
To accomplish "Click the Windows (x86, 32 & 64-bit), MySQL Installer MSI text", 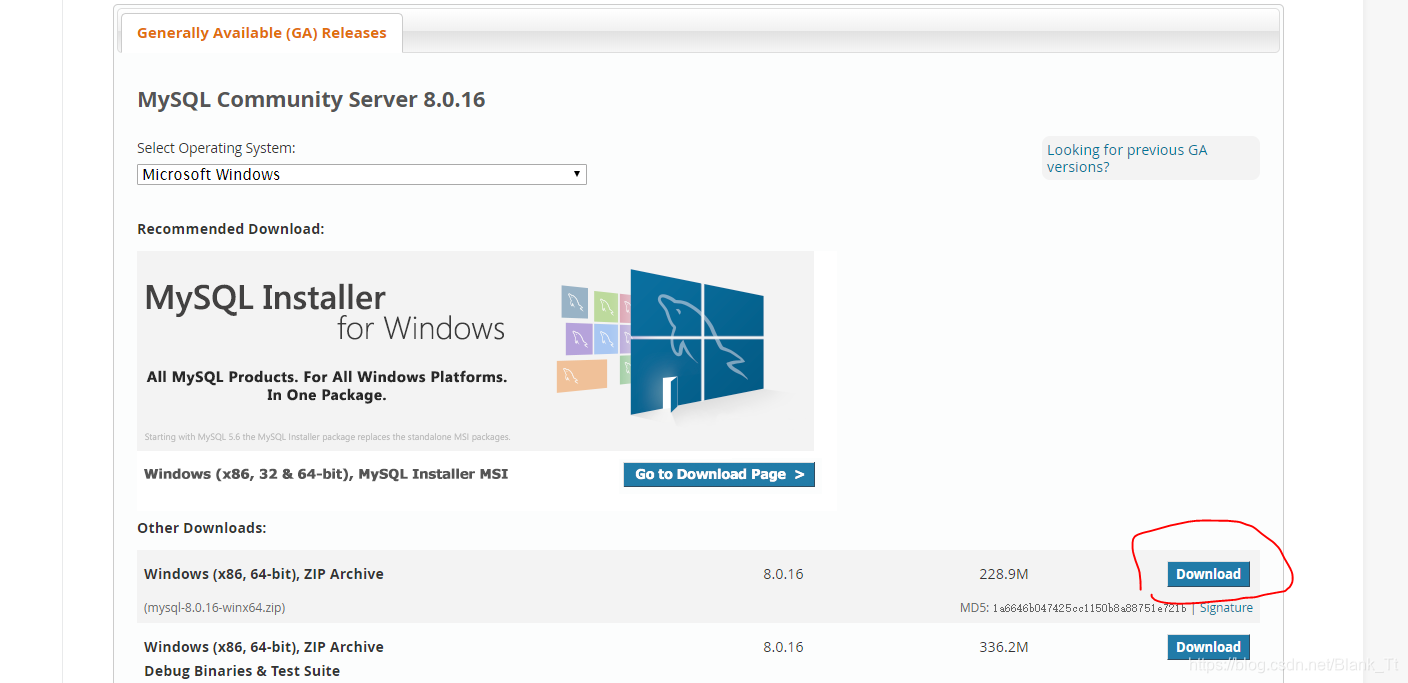I will (326, 474).
